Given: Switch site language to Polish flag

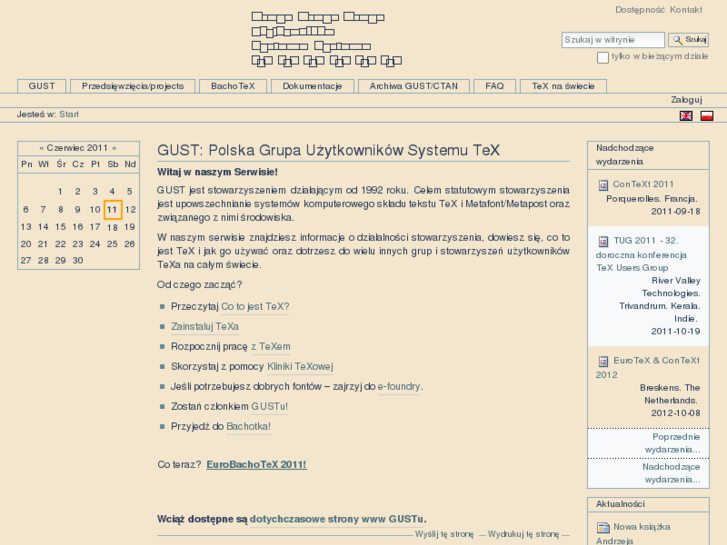Looking at the screenshot, I should (707, 116).
